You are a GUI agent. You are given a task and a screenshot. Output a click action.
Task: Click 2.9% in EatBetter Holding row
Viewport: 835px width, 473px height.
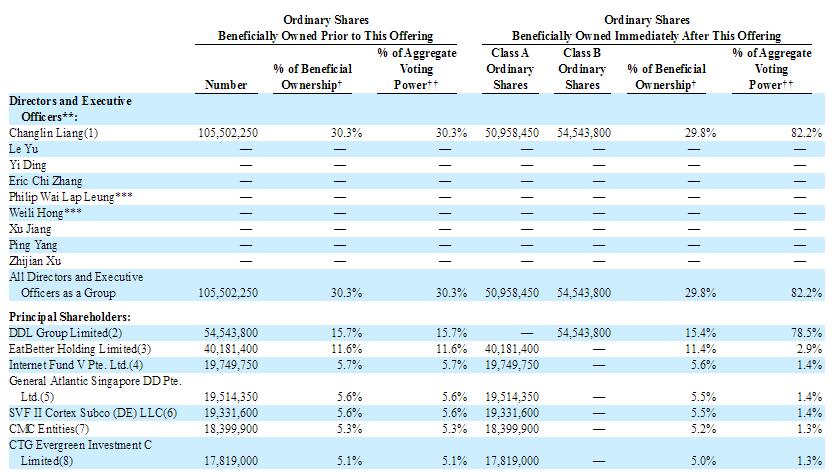pos(809,349)
